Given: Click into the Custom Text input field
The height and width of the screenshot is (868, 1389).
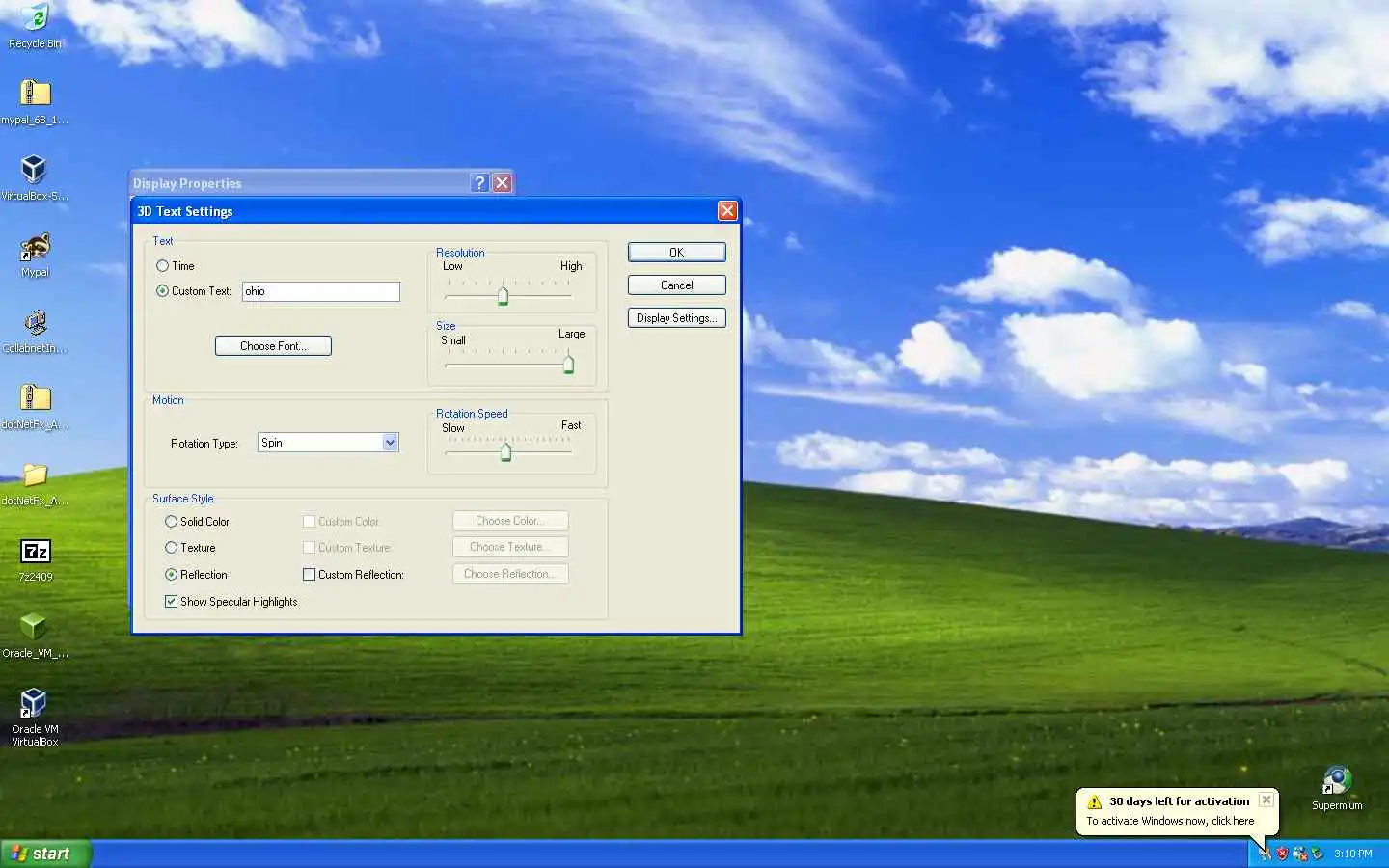Looking at the screenshot, I should [x=320, y=291].
